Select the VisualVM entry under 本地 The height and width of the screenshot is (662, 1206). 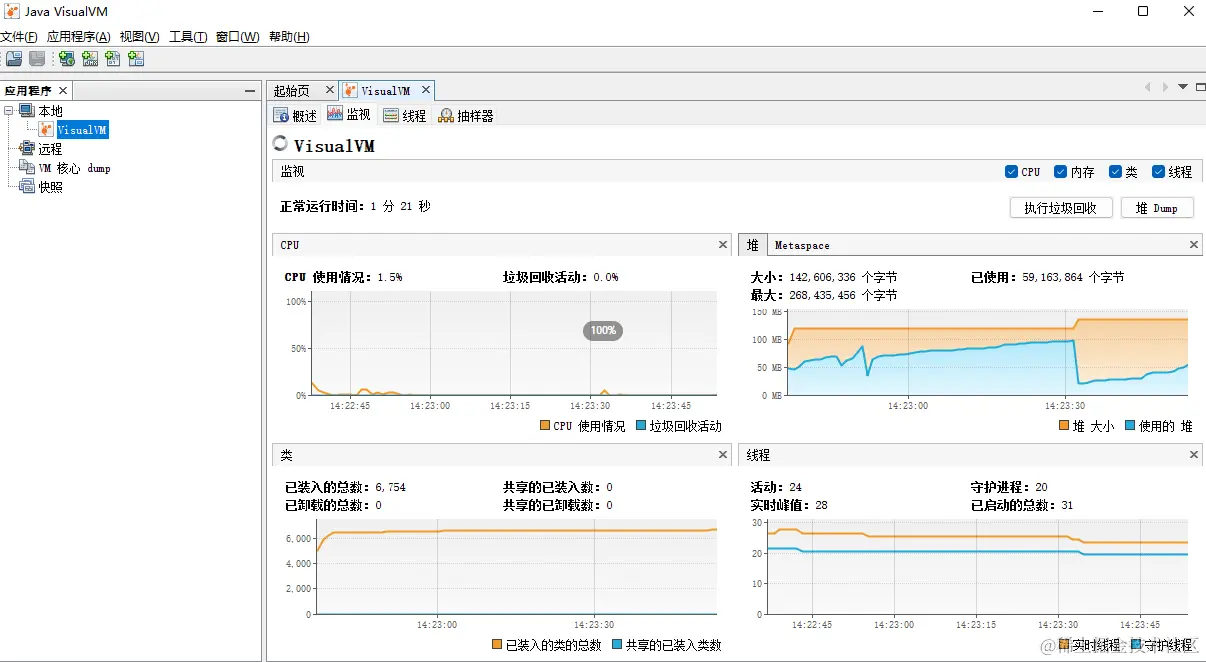pyautogui.click(x=82, y=130)
